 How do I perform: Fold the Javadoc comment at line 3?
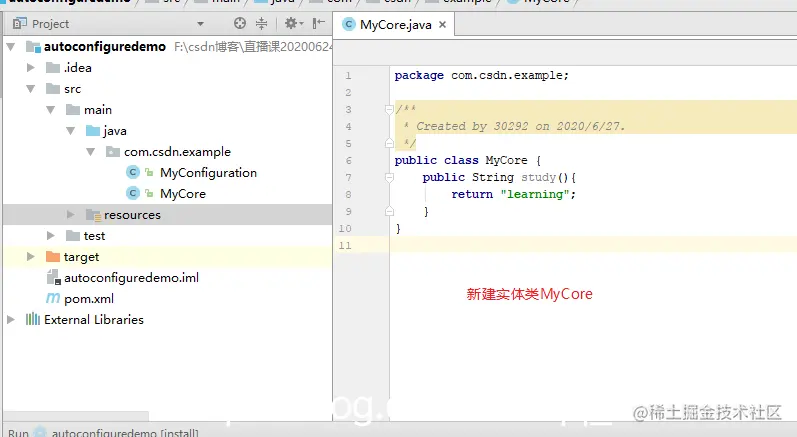point(389,109)
